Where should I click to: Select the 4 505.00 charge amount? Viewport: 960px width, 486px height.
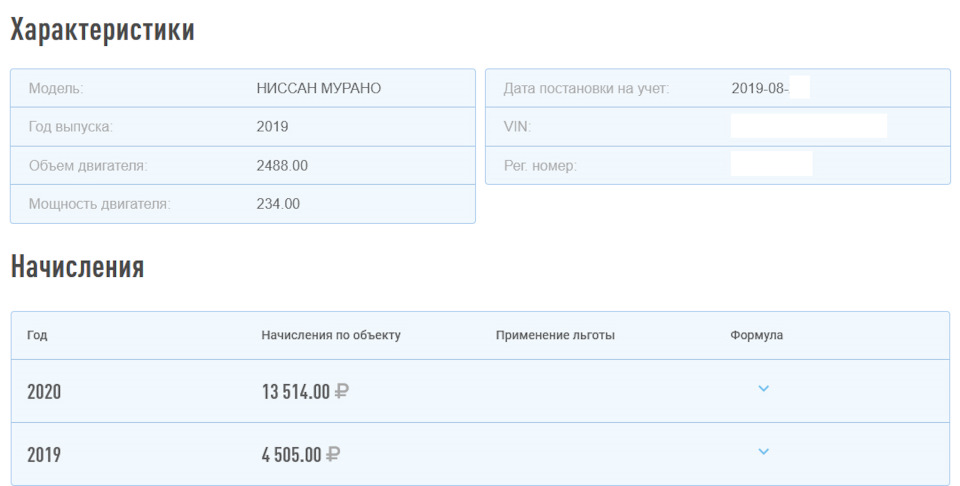point(301,454)
